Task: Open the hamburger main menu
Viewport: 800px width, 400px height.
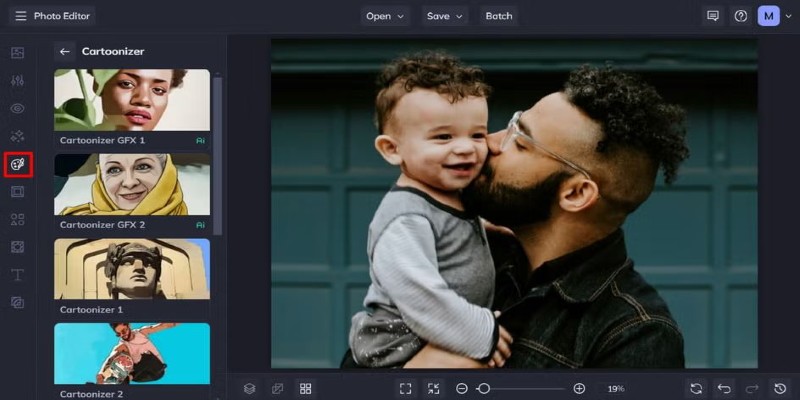Action: pos(20,16)
